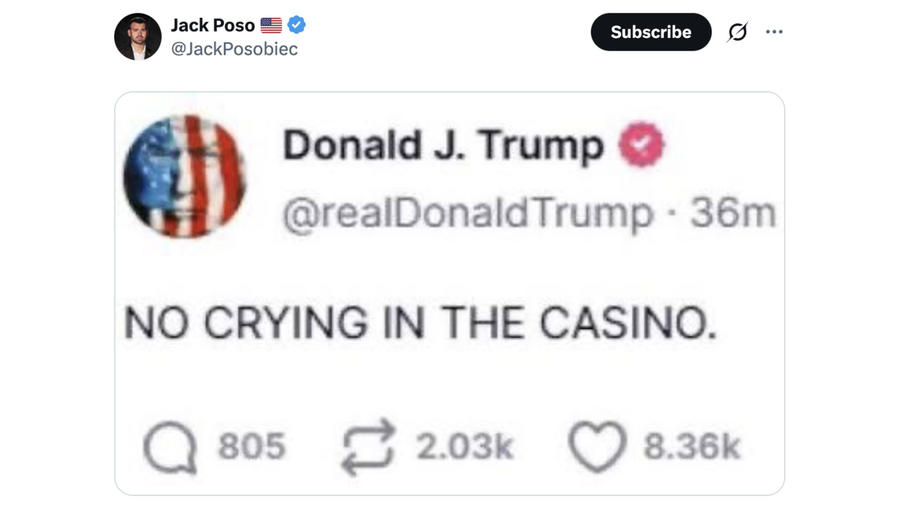The width and height of the screenshot is (900, 506).
Task: Click the retweet arrows icon
Action: click(x=368, y=447)
